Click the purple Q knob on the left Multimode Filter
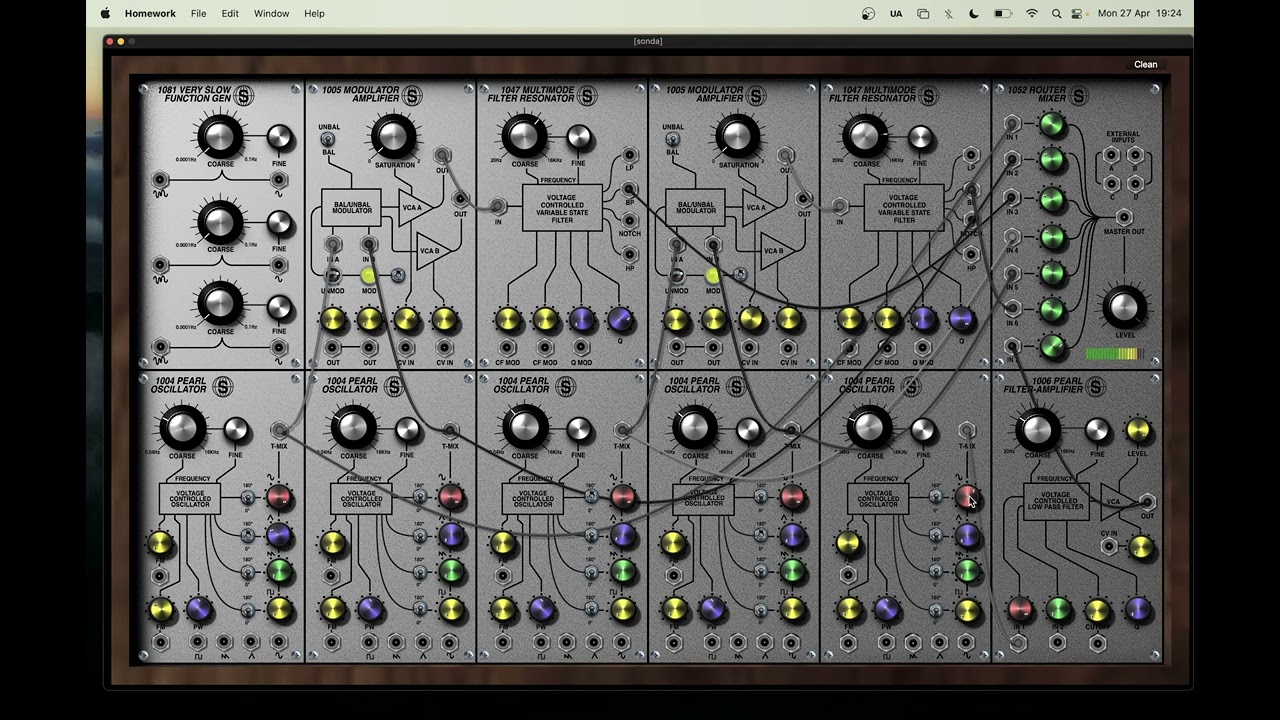 click(x=620, y=320)
